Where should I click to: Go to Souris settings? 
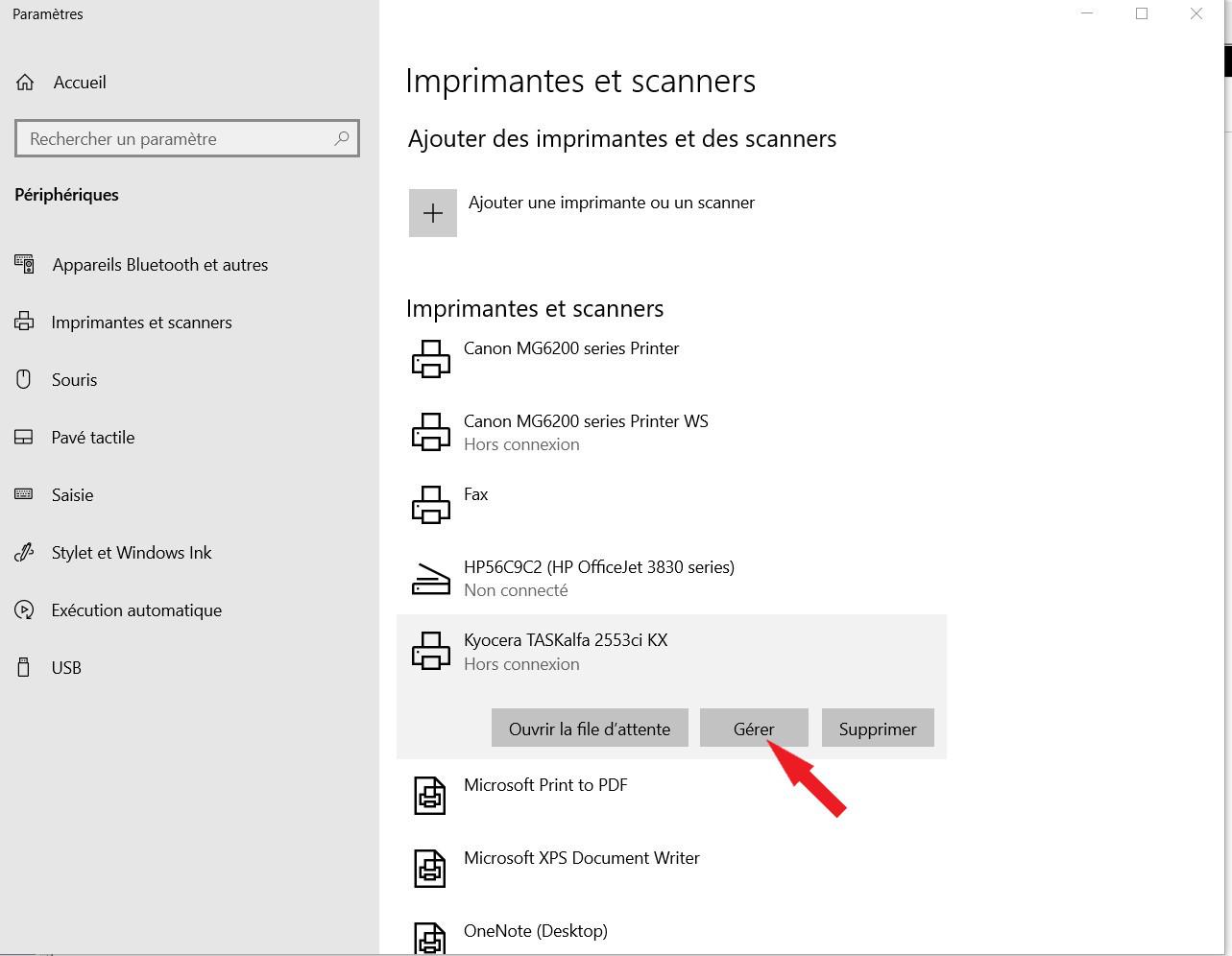pyautogui.click(x=74, y=380)
